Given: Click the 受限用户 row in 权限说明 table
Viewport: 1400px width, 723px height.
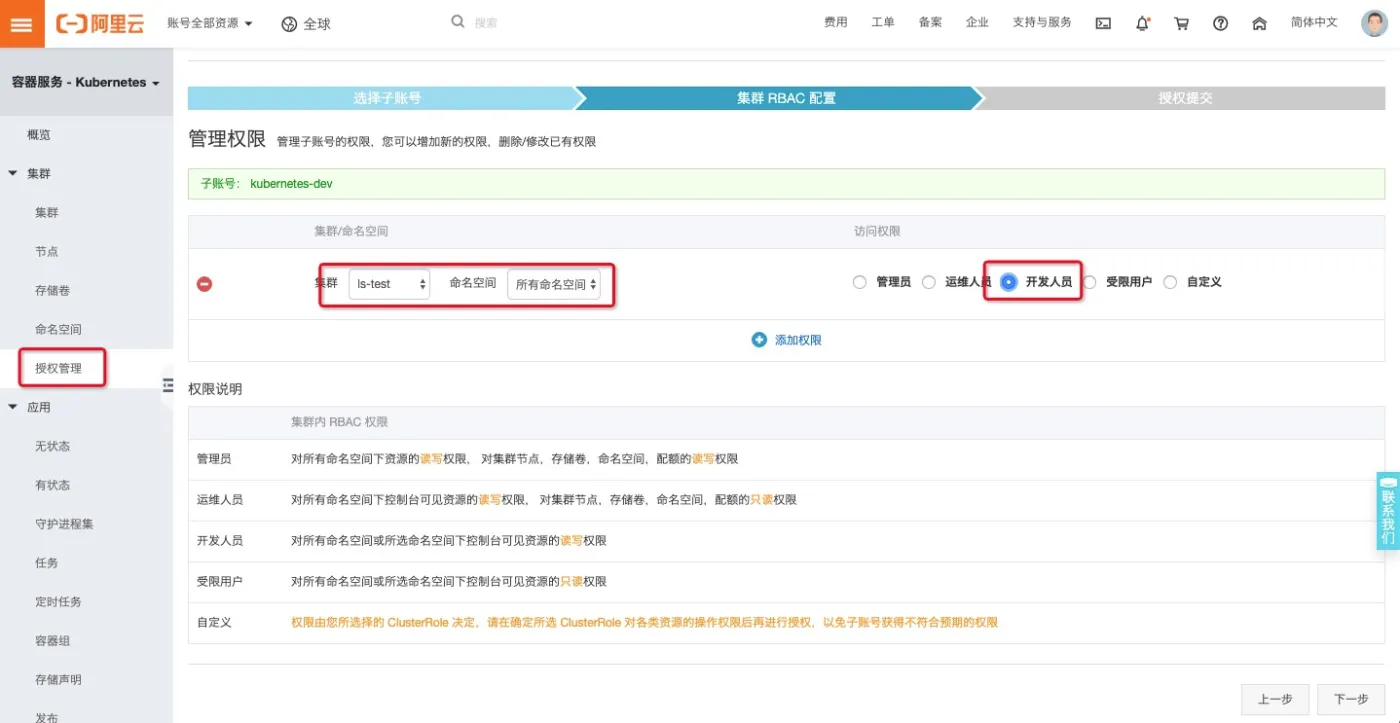Looking at the screenshot, I should 786,581.
